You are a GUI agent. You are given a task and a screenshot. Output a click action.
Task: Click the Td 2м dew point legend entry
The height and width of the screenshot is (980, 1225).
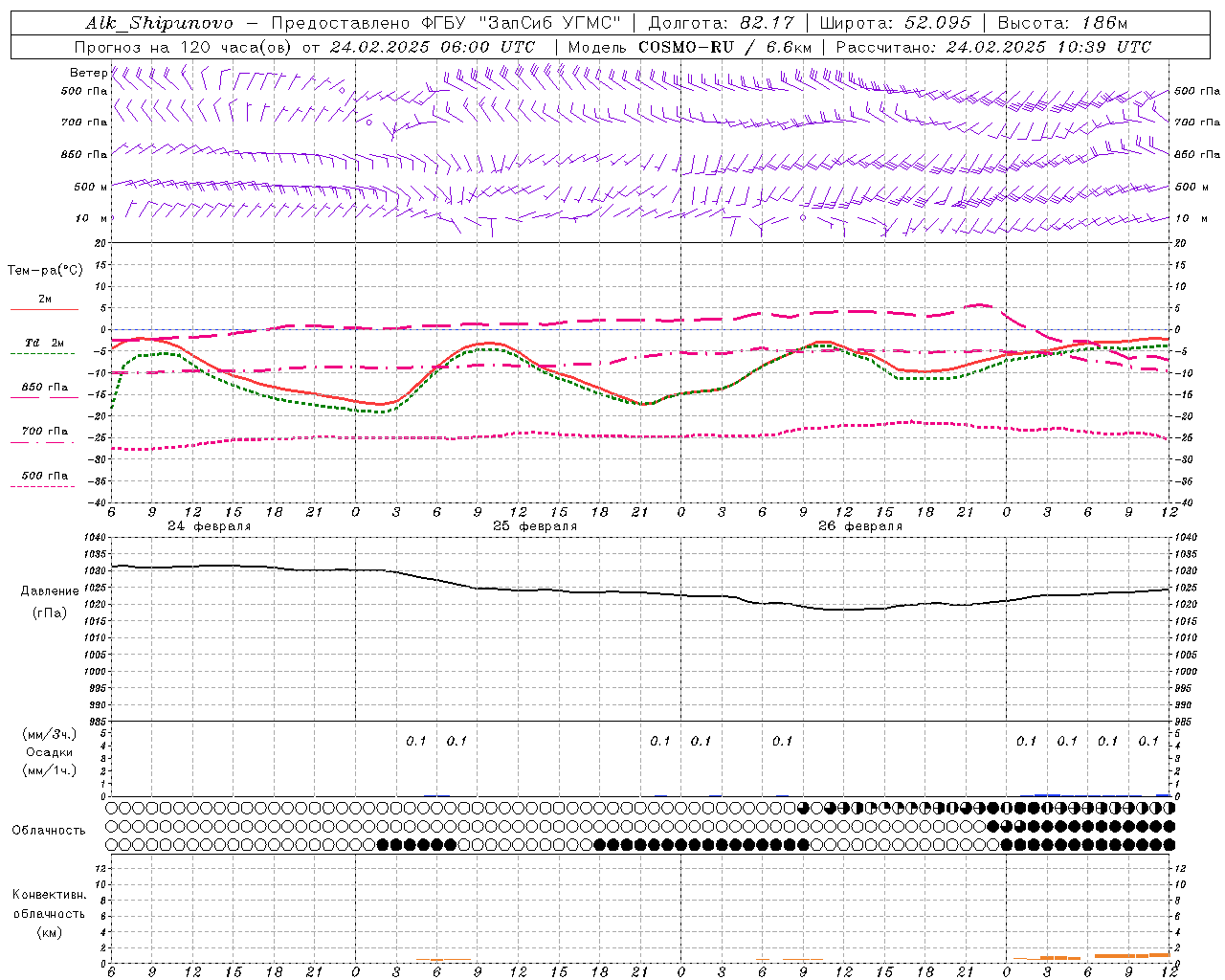coord(45,343)
